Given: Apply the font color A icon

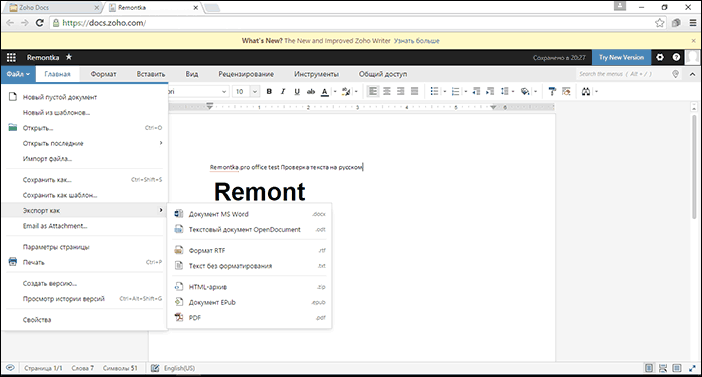Looking at the screenshot, I should click(325, 92).
